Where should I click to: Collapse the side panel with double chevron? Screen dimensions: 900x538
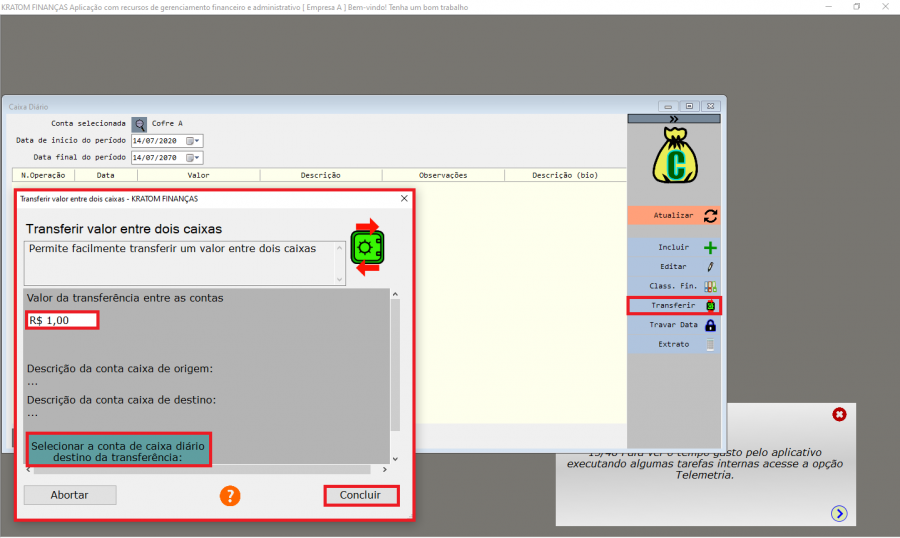click(x=674, y=119)
